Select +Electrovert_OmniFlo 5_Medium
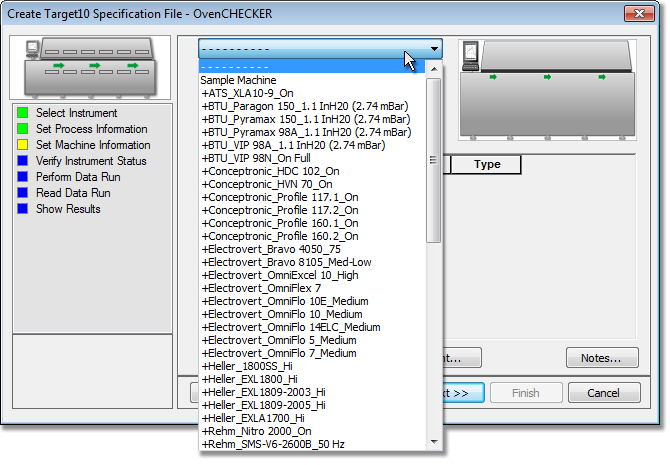This screenshot has width=670, height=465. 312,340
